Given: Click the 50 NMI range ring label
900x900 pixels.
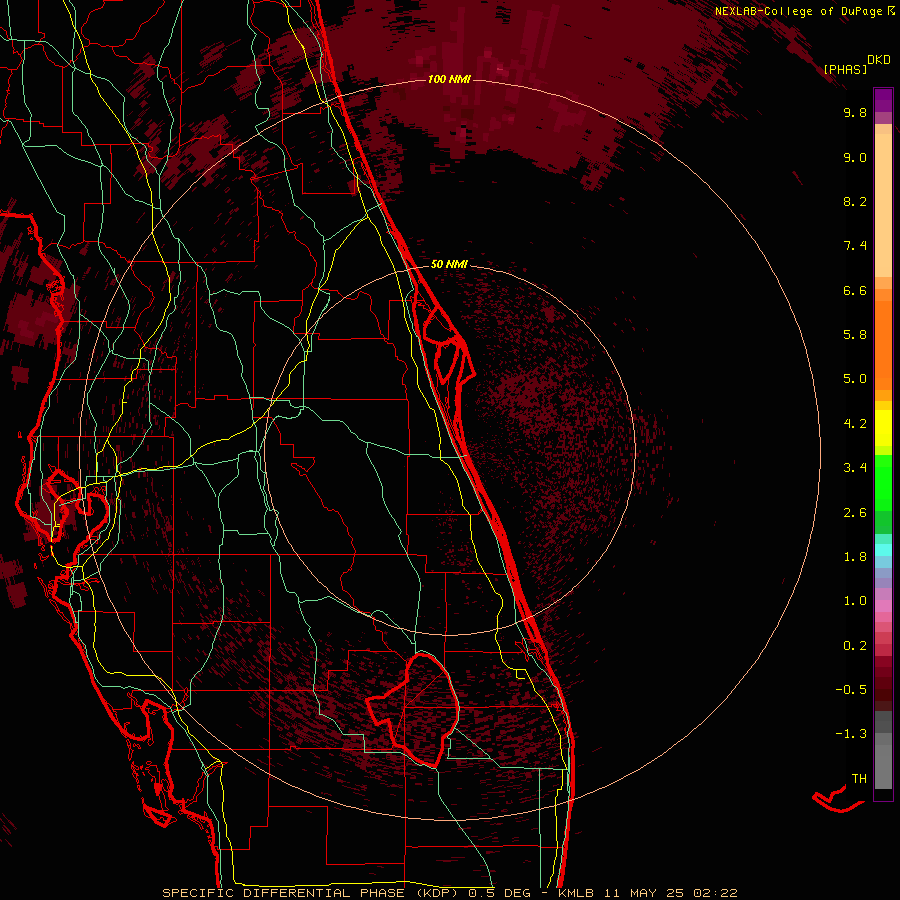Looking at the screenshot, I should 449,264.
